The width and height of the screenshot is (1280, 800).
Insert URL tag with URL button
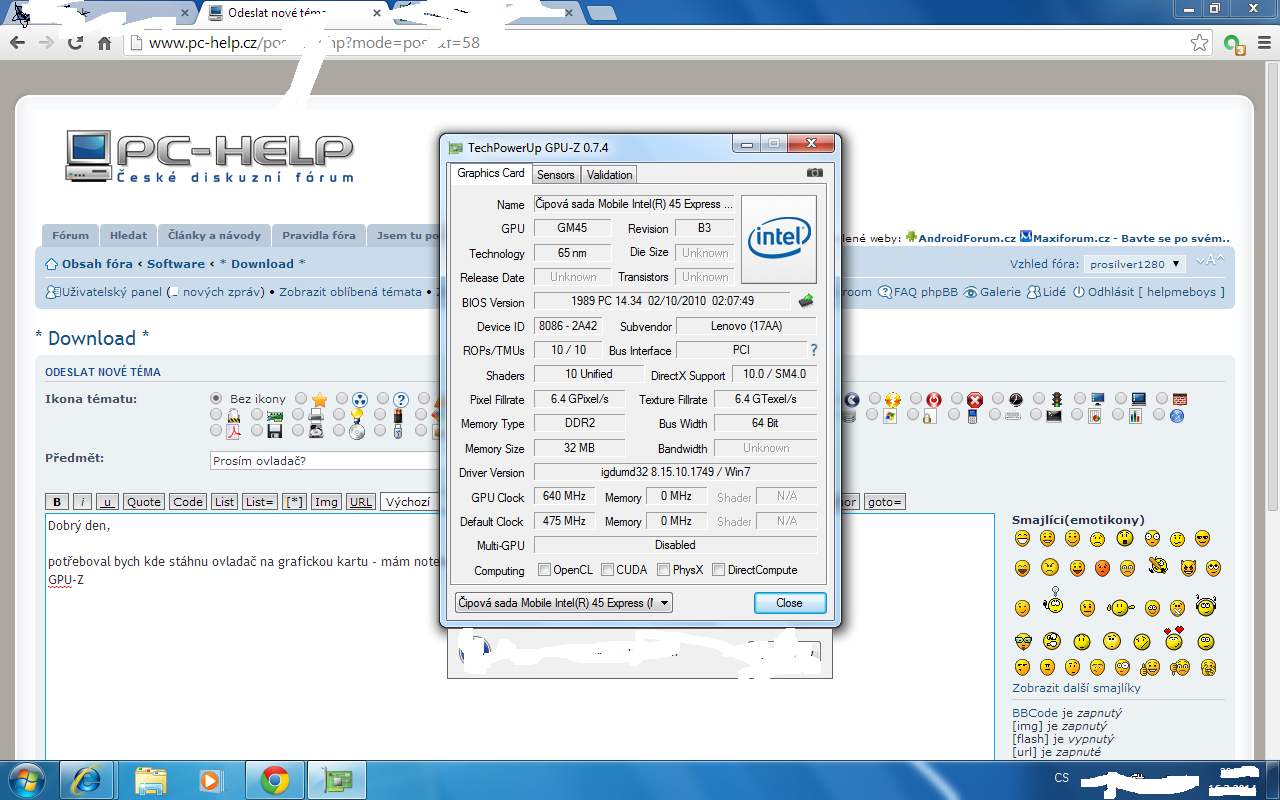point(361,502)
